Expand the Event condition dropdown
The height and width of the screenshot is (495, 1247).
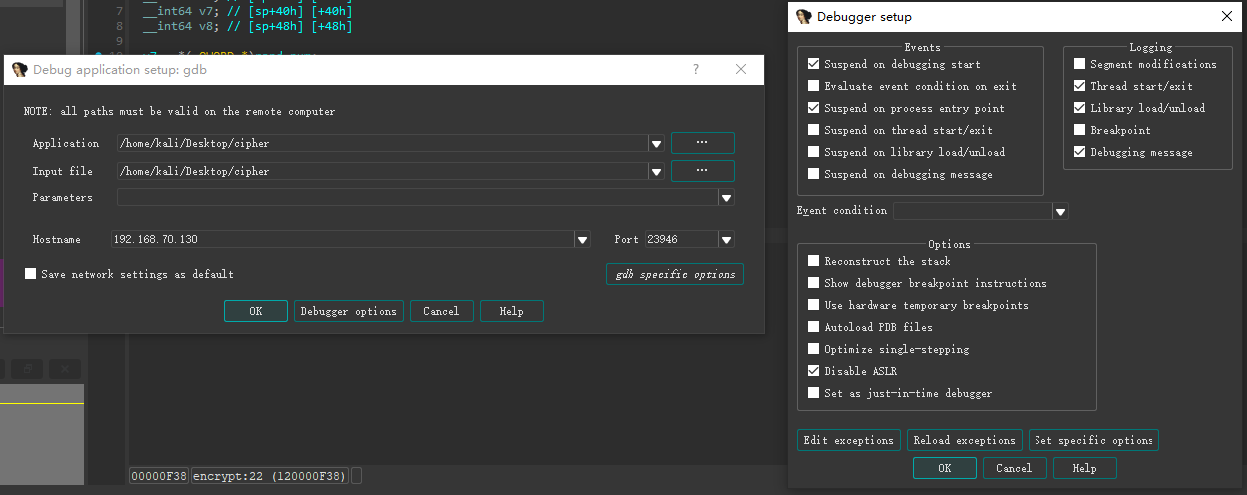point(1061,211)
